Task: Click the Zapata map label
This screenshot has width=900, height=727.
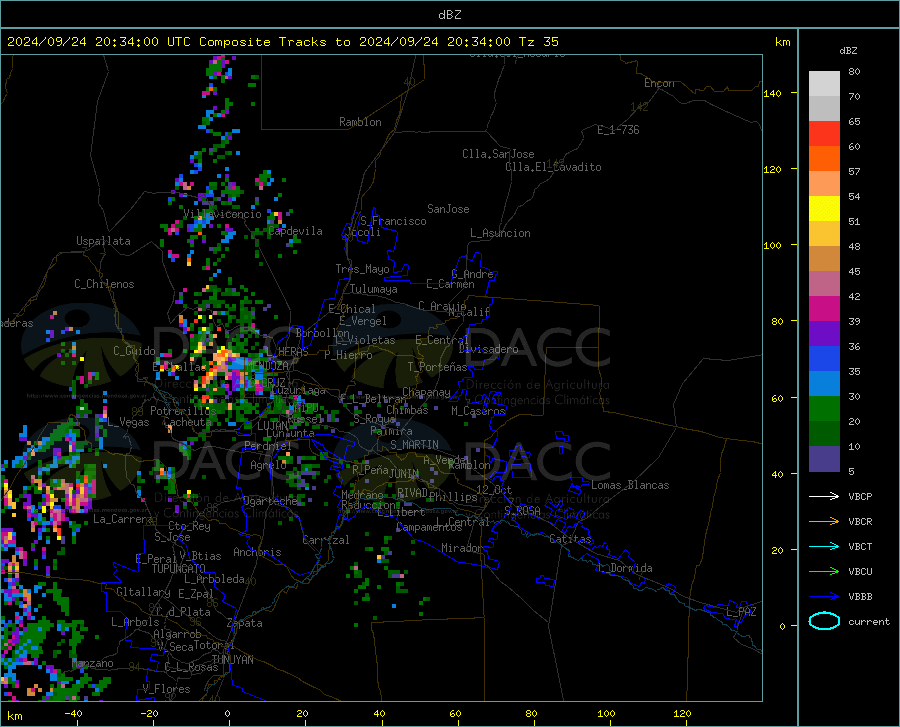Action: pyautogui.click(x=245, y=623)
